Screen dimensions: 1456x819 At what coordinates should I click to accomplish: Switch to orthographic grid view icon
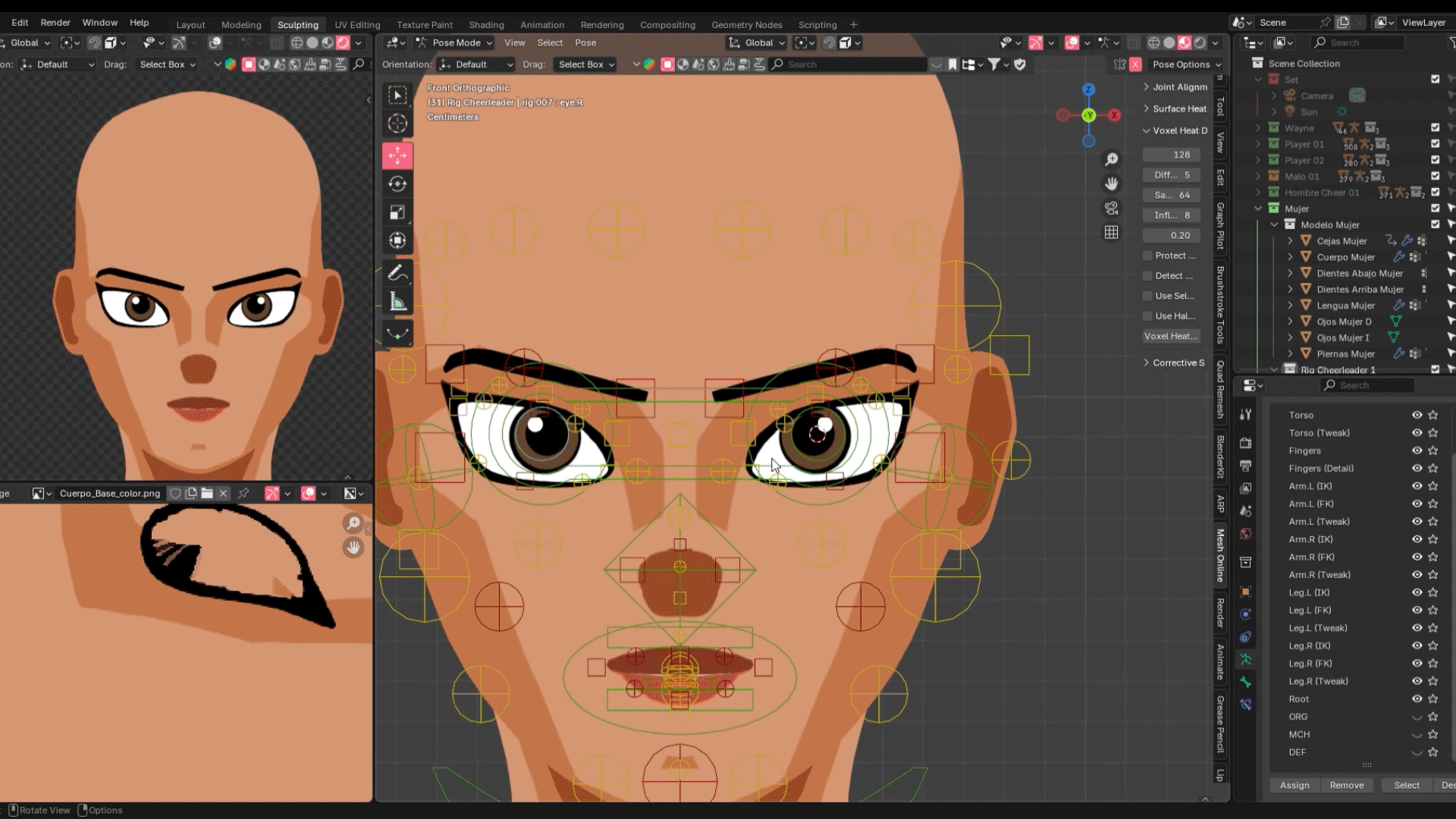point(1111,233)
